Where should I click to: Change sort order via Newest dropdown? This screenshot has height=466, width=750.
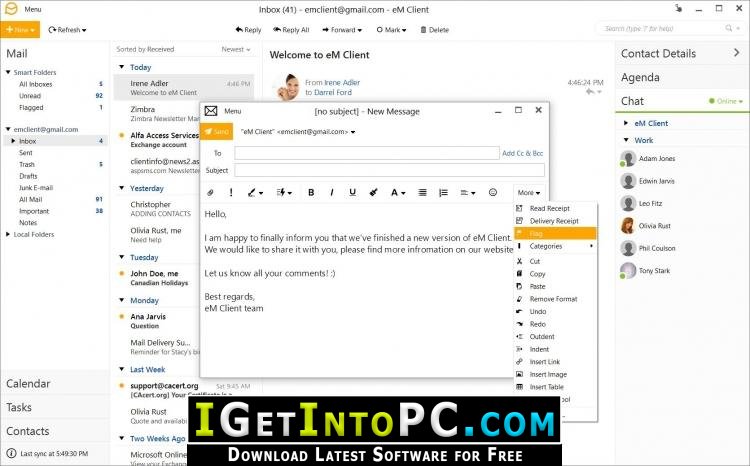click(236, 49)
